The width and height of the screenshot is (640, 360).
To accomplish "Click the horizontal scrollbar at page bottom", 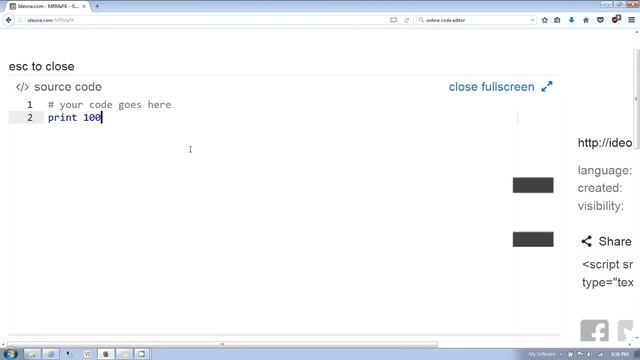I will [222, 344].
